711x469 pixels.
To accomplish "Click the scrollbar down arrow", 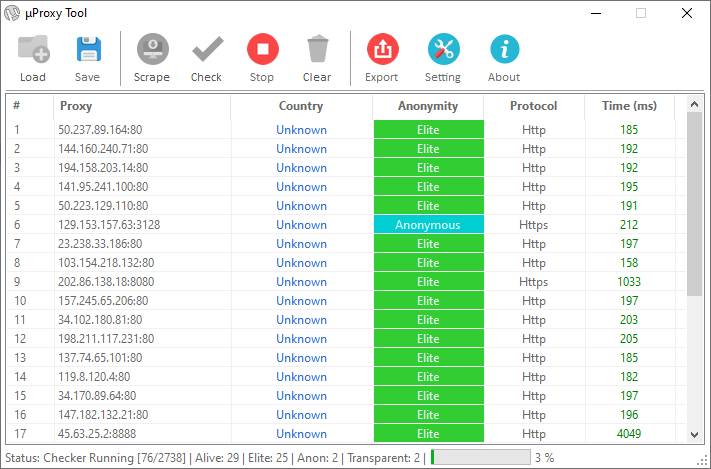I will [694, 435].
